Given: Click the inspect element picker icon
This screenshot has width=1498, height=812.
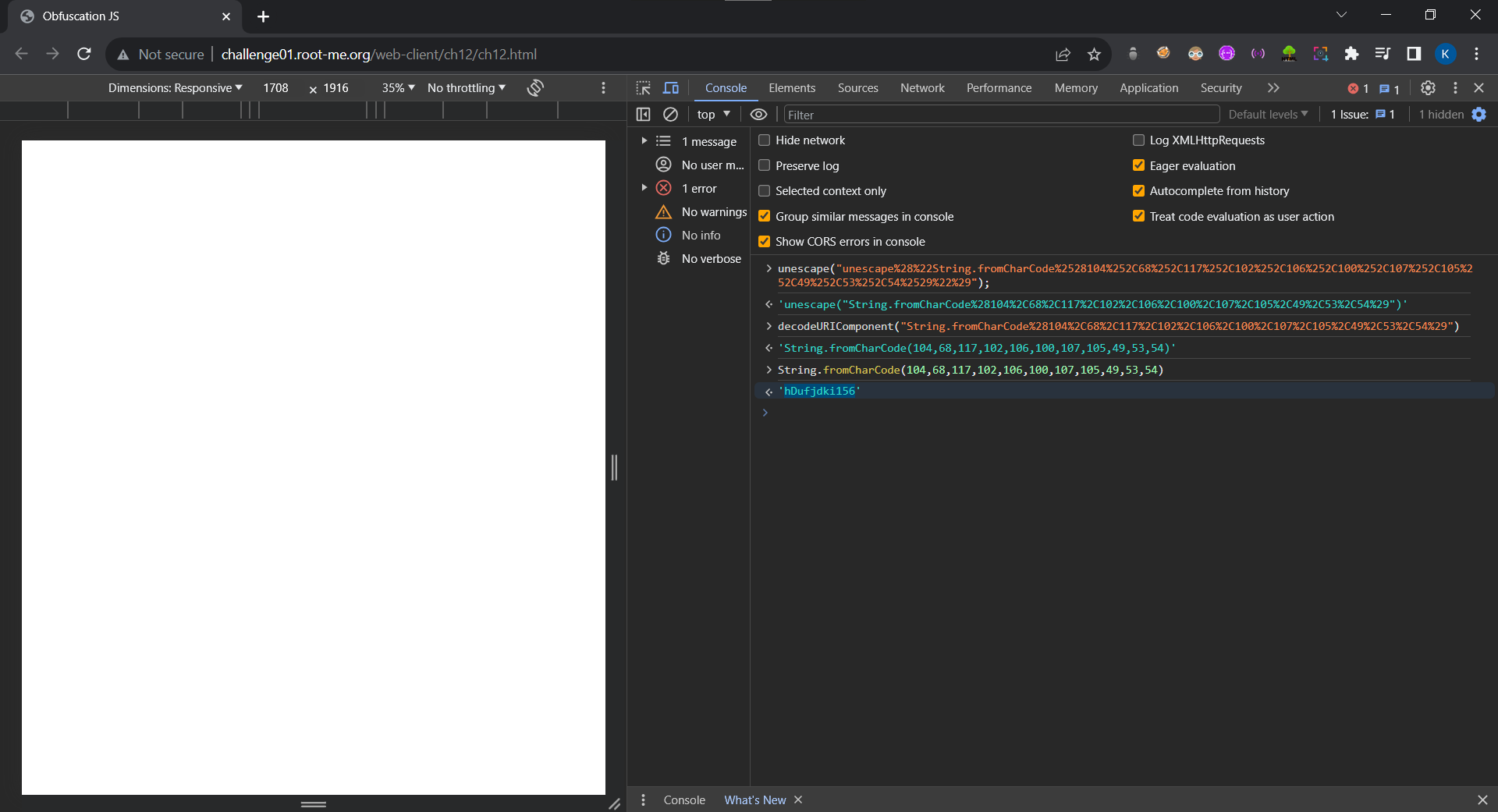Looking at the screenshot, I should point(643,88).
